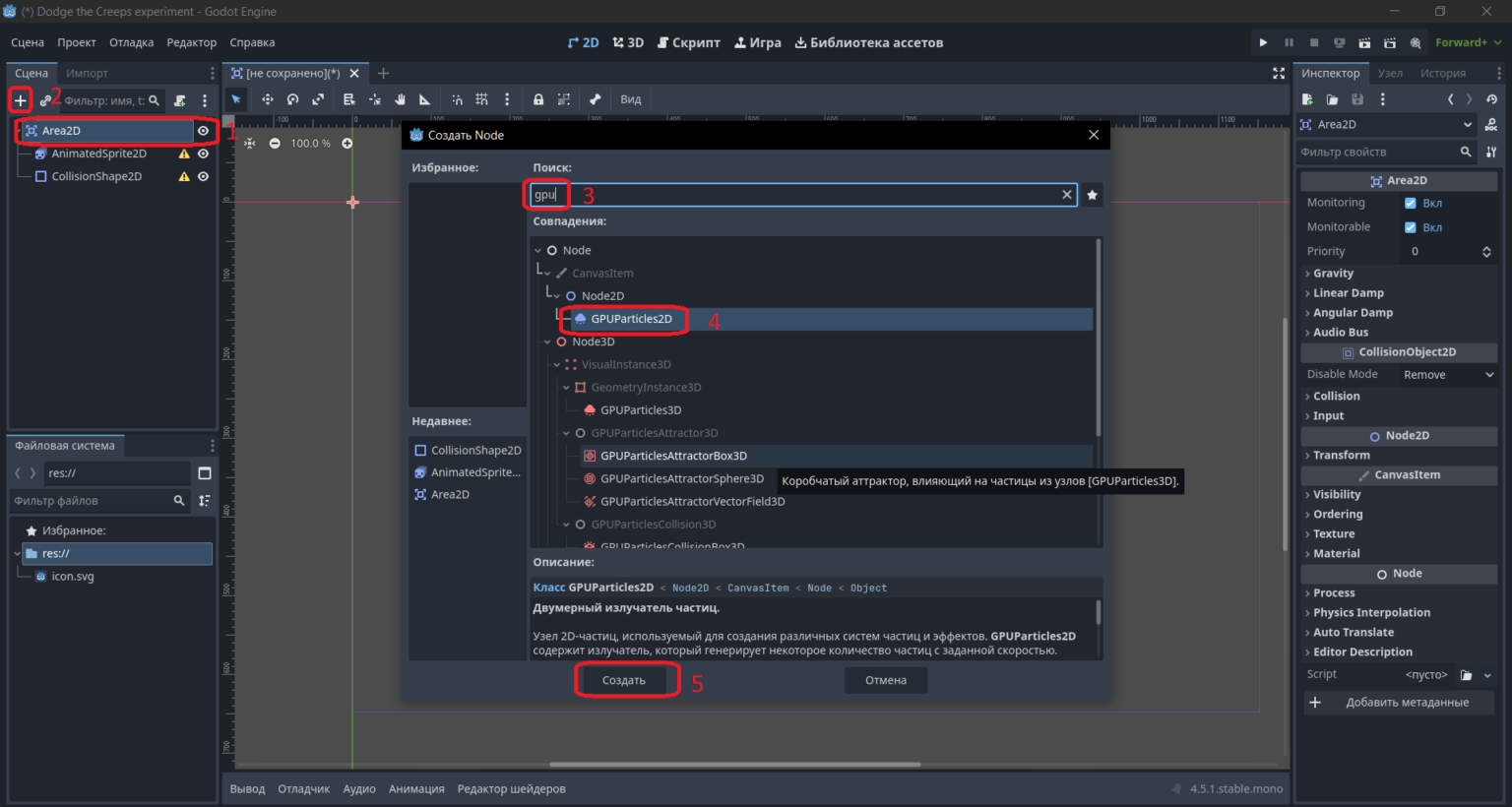Select the move tool in viewport toolbar
Screen dimensions: 1512x807
tap(268, 99)
